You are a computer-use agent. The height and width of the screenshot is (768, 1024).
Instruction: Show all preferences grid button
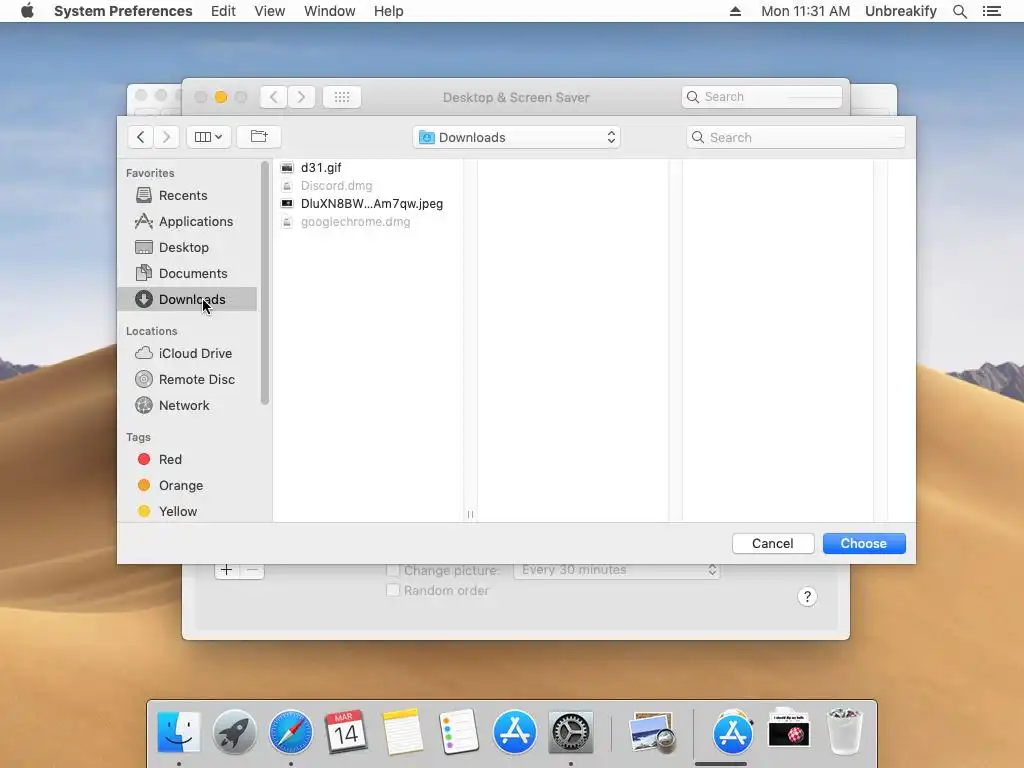pyautogui.click(x=342, y=97)
